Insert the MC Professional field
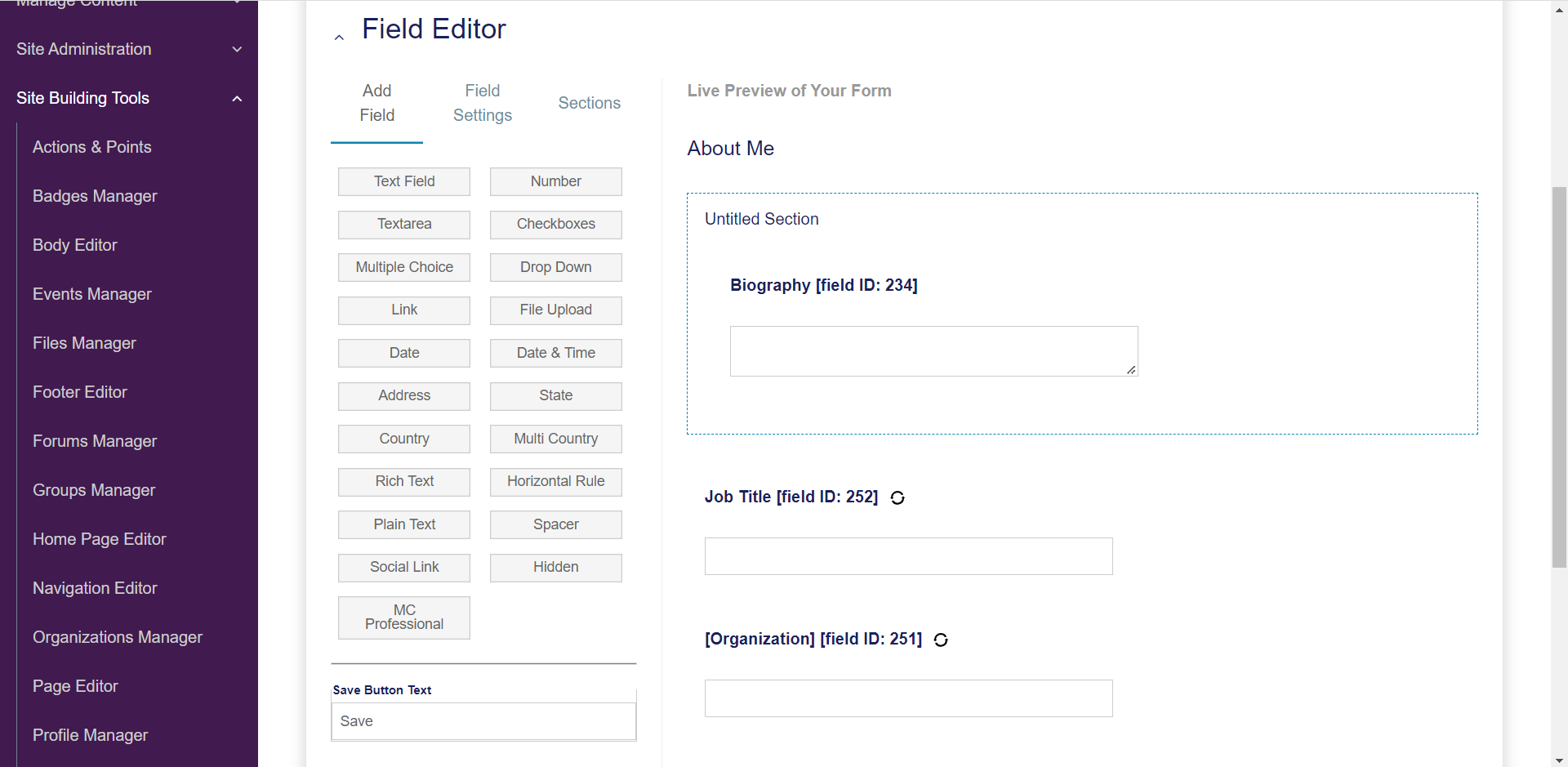This screenshot has width=1568, height=767. (x=404, y=618)
